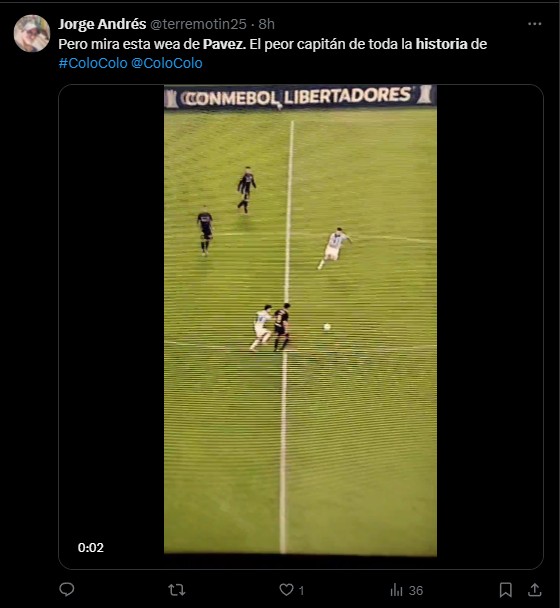
Task: View analytics via the bar chart icon
Action: tap(396, 590)
